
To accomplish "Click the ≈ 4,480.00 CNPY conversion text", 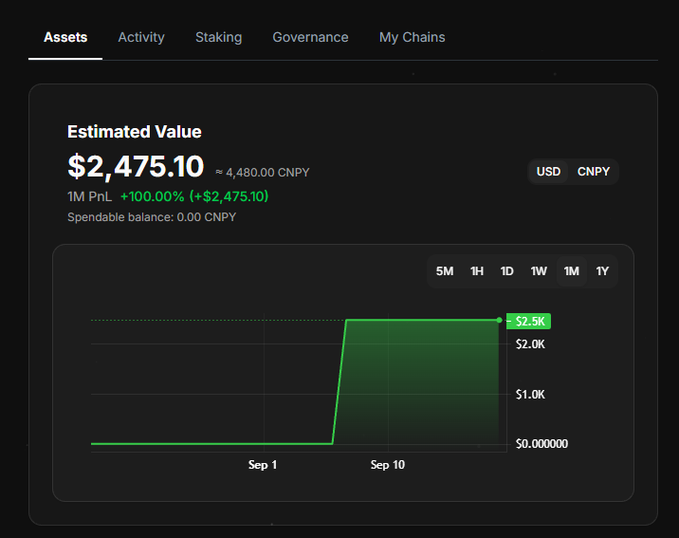I will (x=262, y=172).
